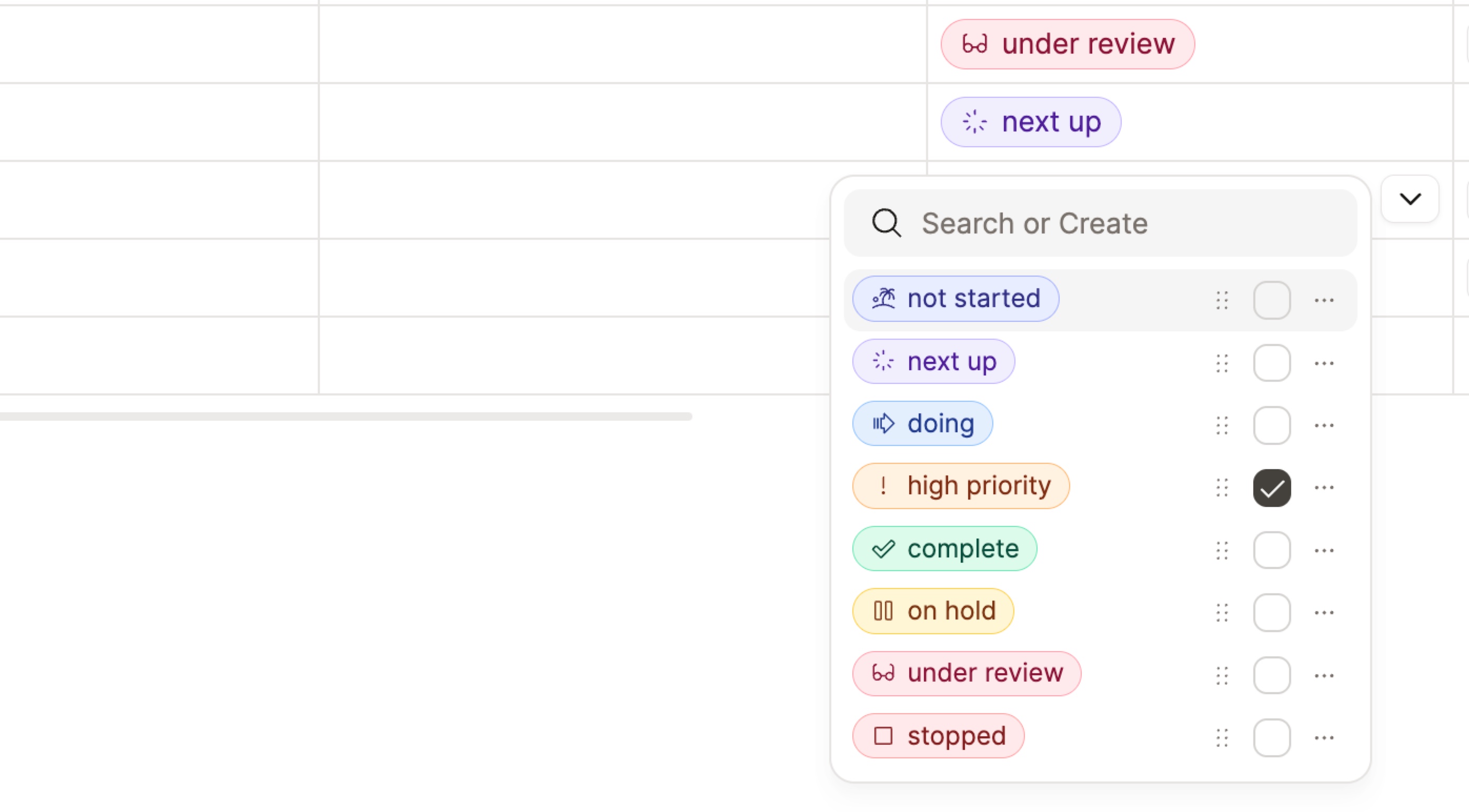The width and height of the screenshot is (1469, 812).
Task: Select the under review option in dropdown
Action: click(x=967, y=674)
